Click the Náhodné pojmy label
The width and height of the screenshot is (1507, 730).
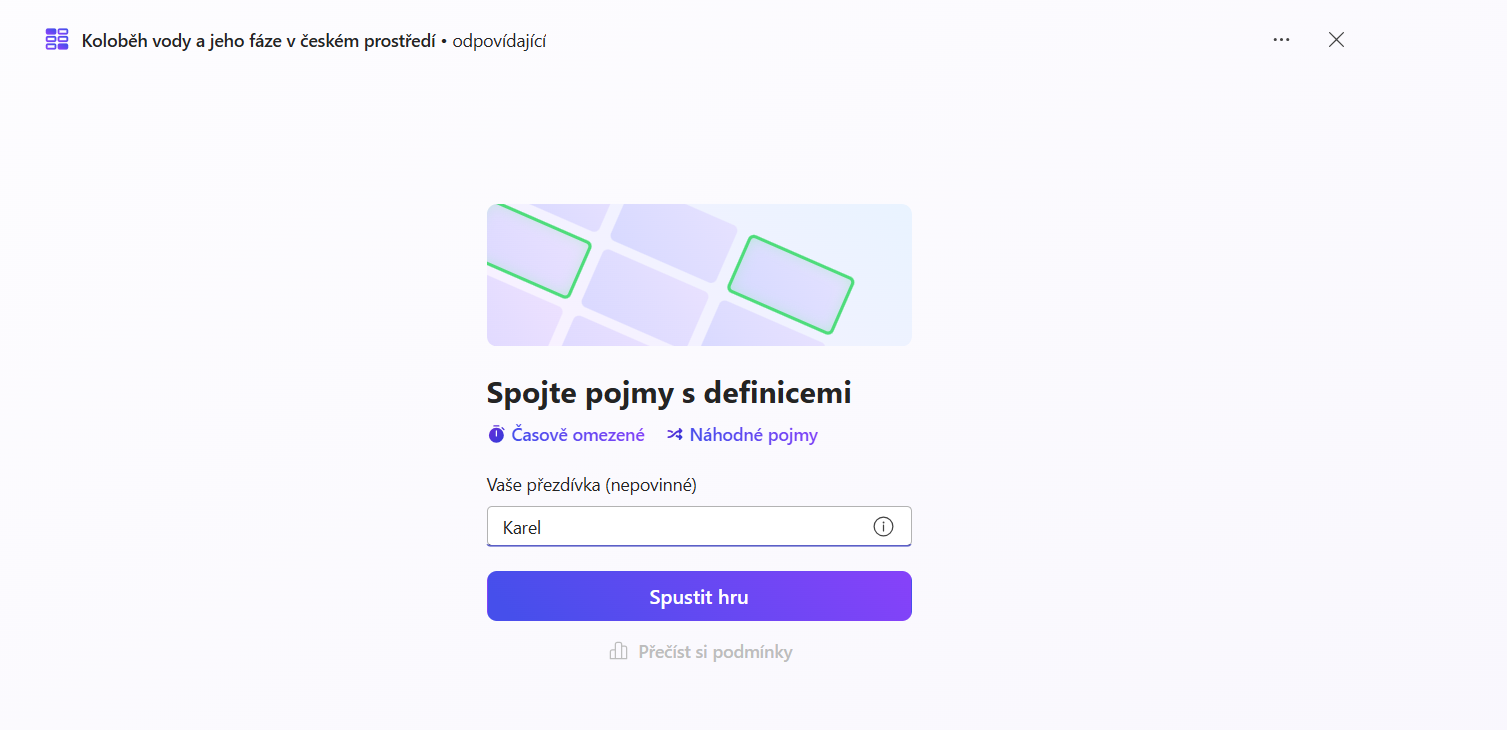753,435
